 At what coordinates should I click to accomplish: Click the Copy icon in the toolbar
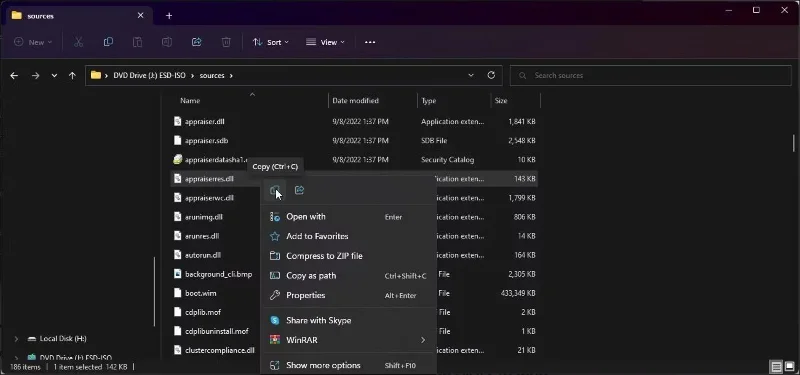coord(108,42)
